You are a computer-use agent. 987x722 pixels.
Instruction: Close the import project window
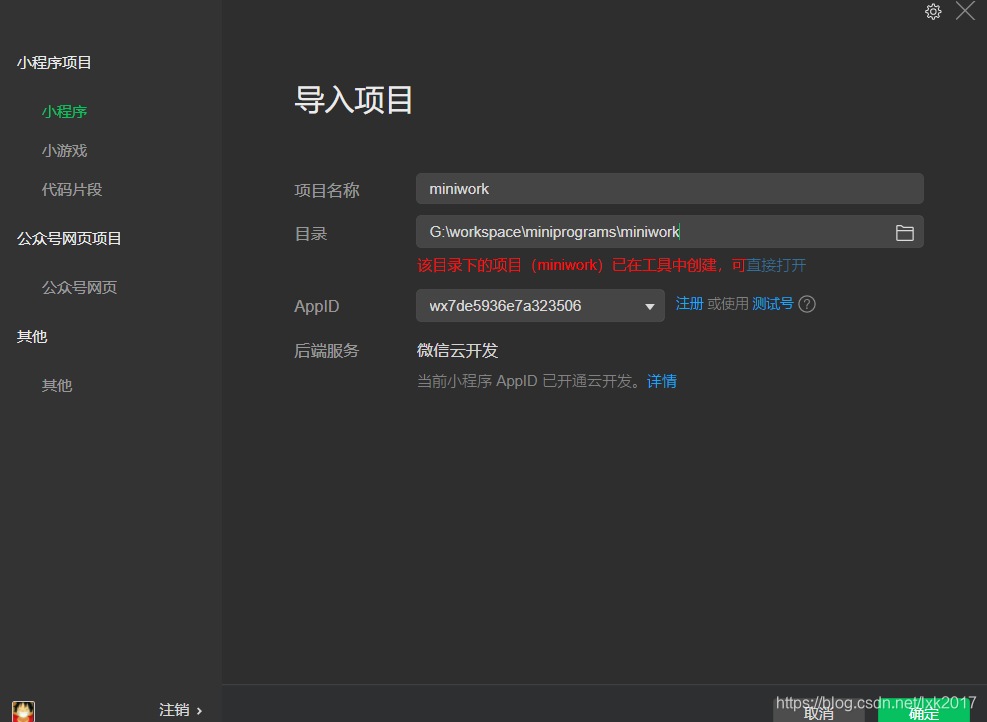pyautogui.click(x=965, y=11)
